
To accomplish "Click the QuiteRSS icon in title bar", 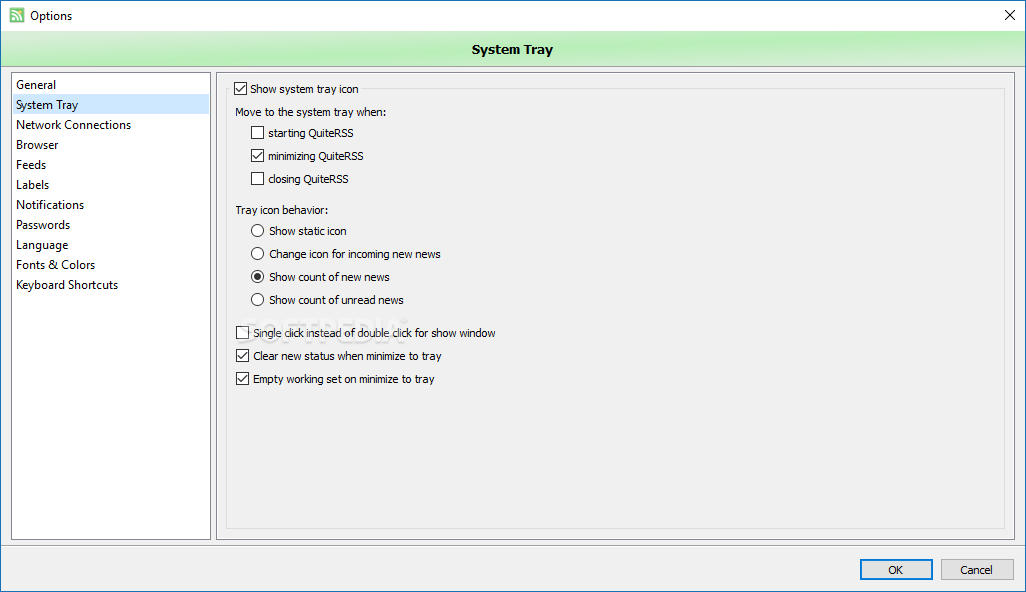I will click(x=16, y=15).
